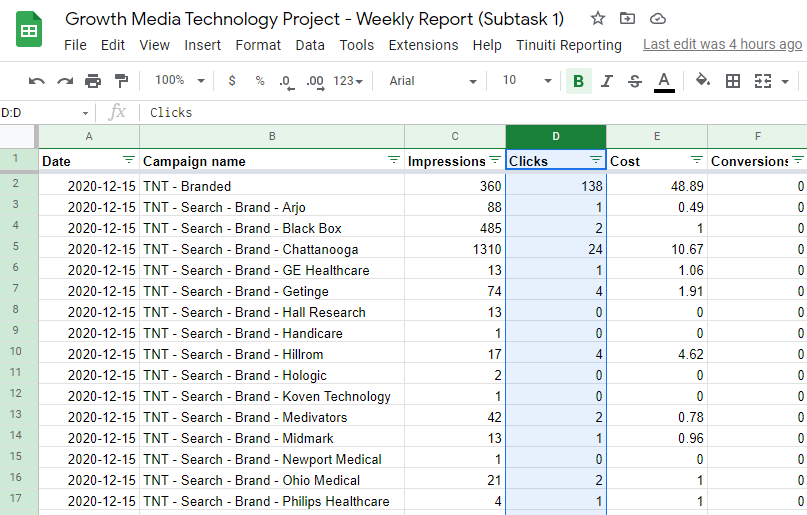Screen dimensions: 807x515
Task: Select the 'TNT - Branded' cell
Action: click(x=272, y=186)
